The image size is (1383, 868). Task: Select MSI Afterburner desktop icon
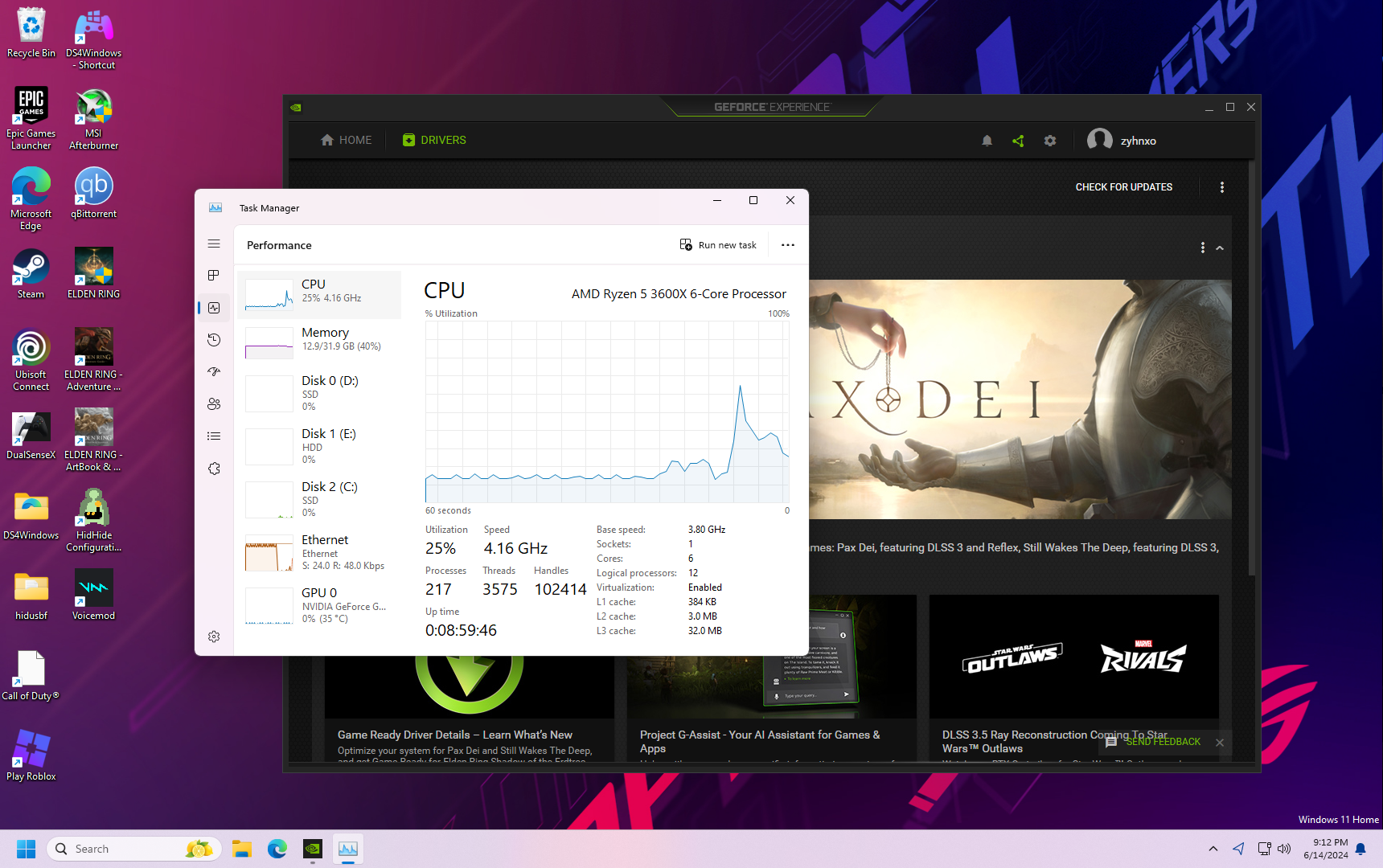94,119
